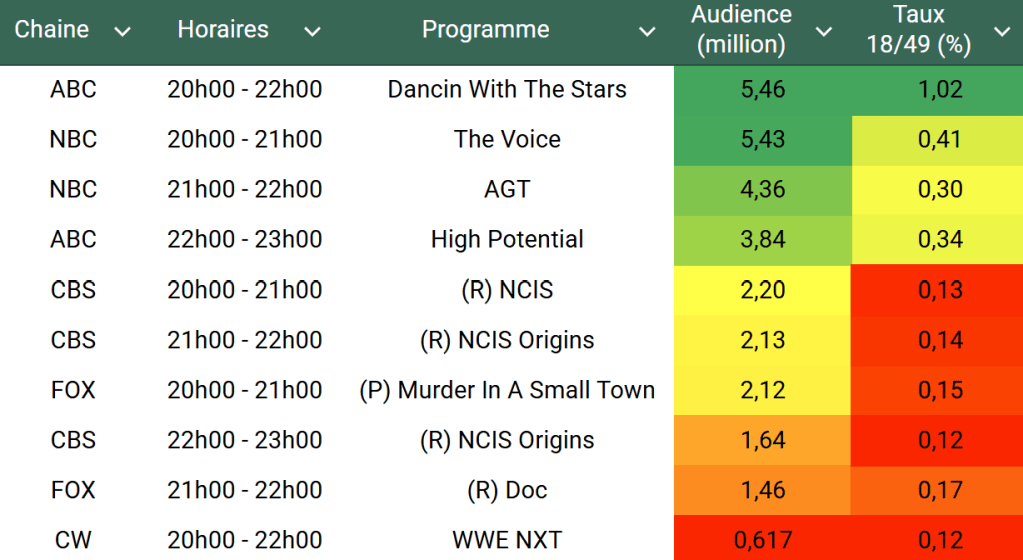Image resolution: width=1023 pixels, height=560 pixels.
Task: Click the green 5,46 audience cell
Action: [763, 89]
